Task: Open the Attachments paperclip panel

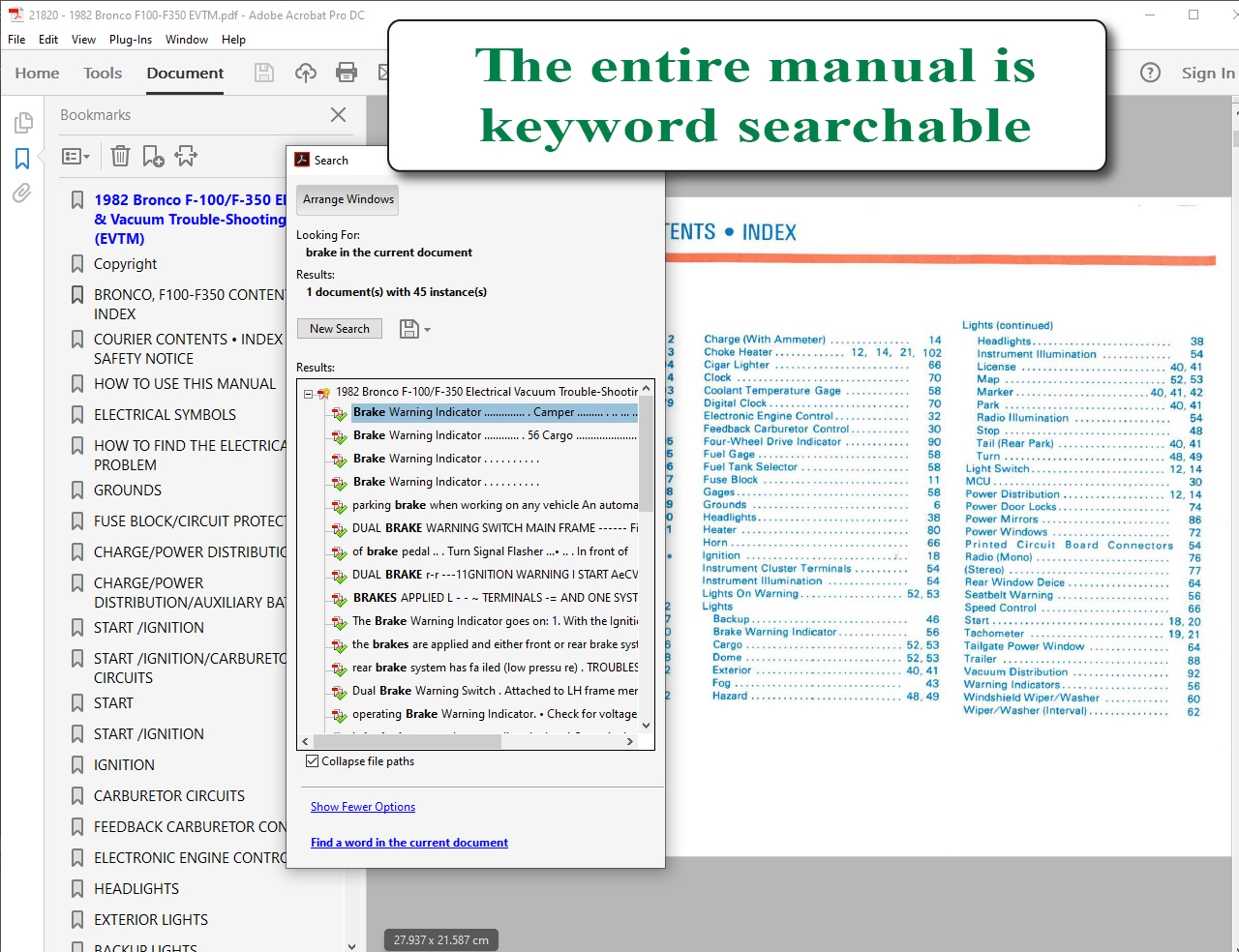Action: (x=22, y=193)
